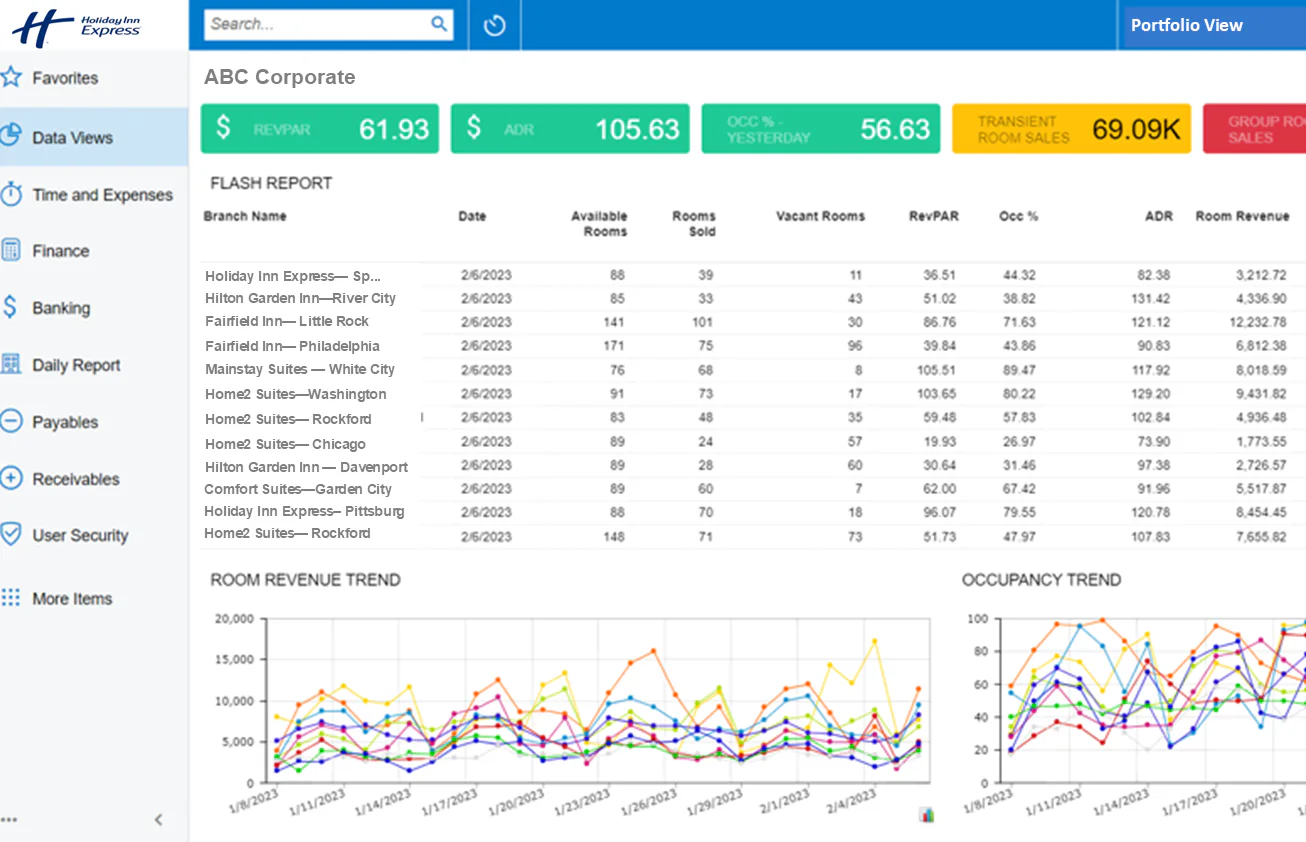Viewport: 1306px width, 842px height.
Task: Sort by RevPAR column header
Action: pos(933,216)
